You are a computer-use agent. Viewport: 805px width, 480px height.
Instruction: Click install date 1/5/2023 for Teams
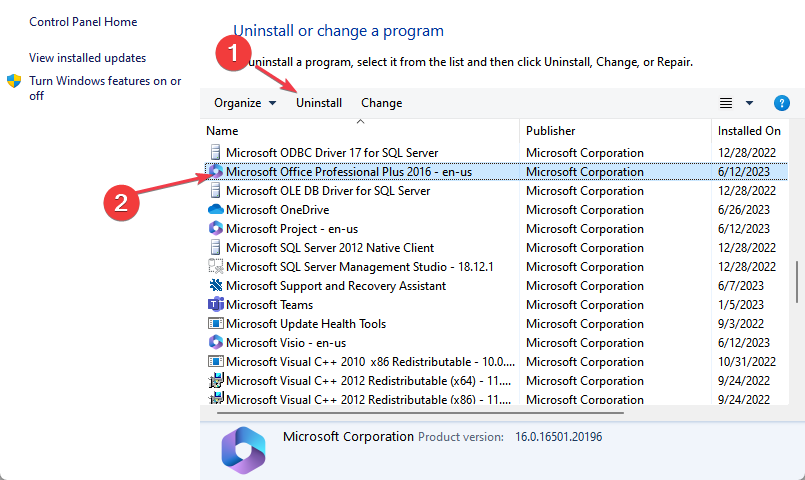click(741, 305)
